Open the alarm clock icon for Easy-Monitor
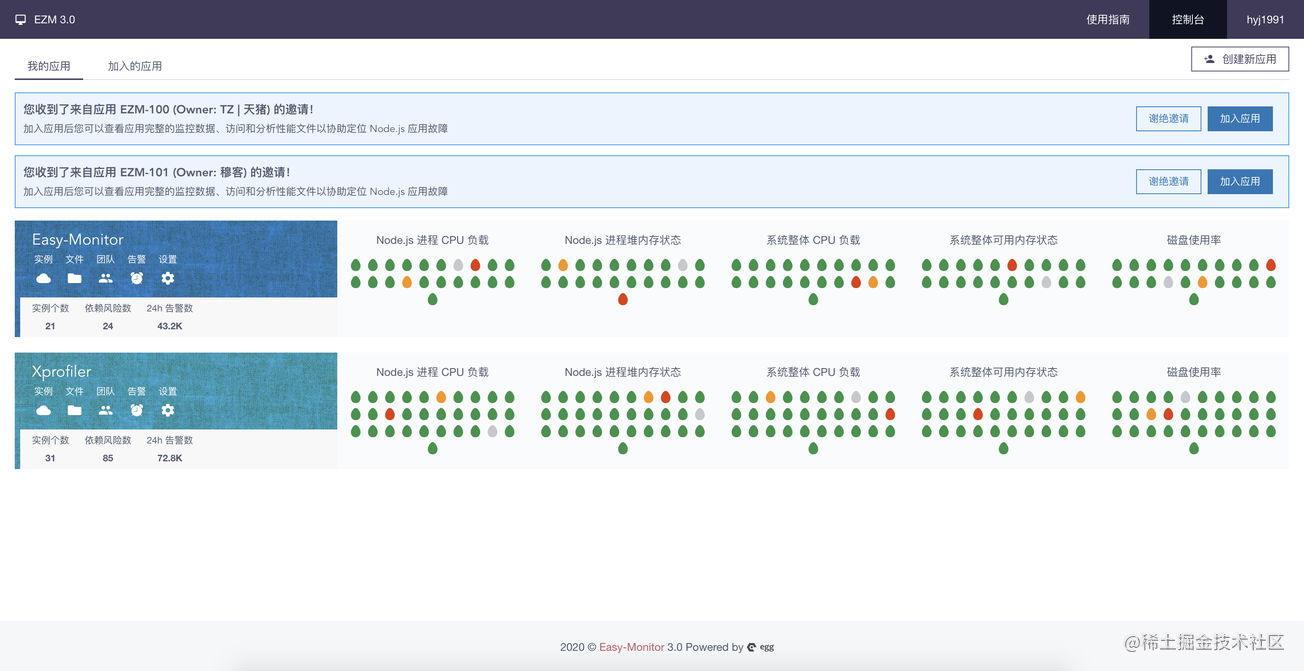The width and height of the screenshot is (1304, 671). 137,278
